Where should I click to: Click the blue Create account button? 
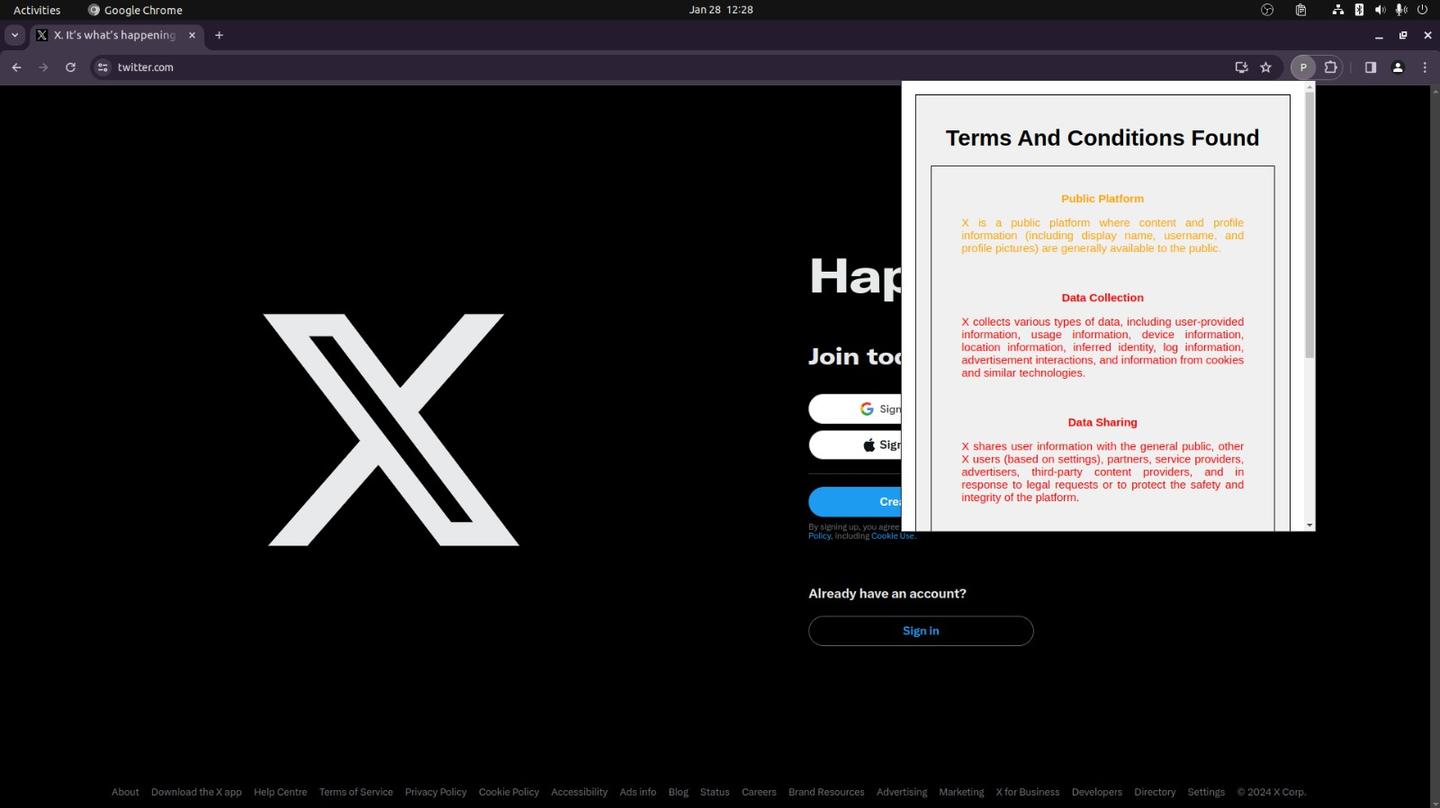pos(855,502)
